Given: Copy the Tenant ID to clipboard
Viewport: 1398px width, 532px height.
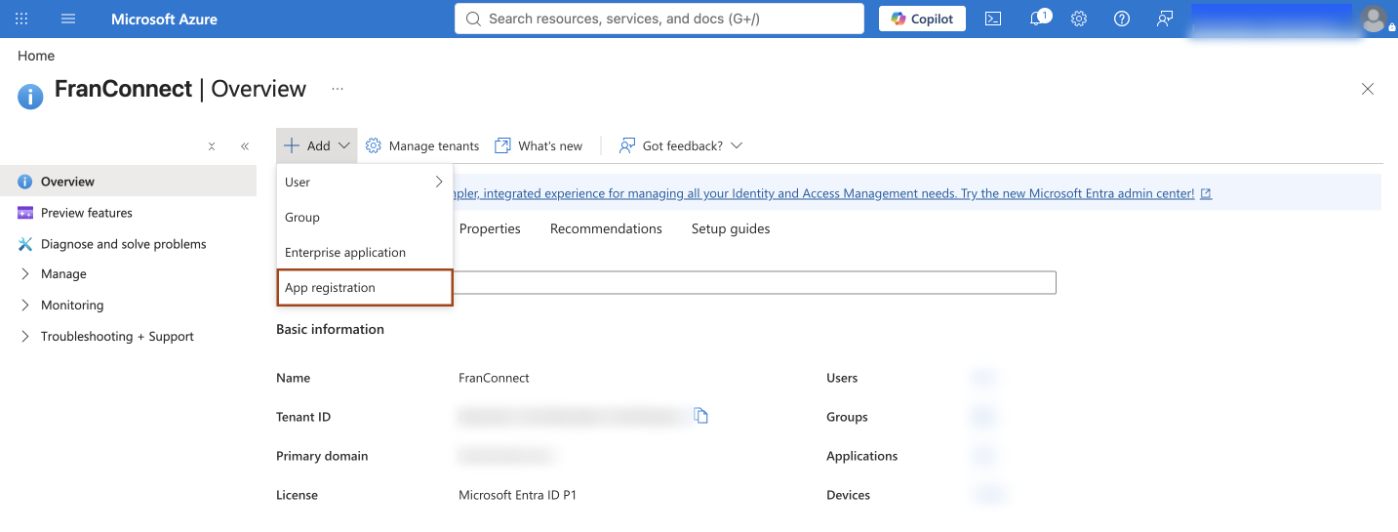Looking at the screenshot, I should [x=701, y=416].
